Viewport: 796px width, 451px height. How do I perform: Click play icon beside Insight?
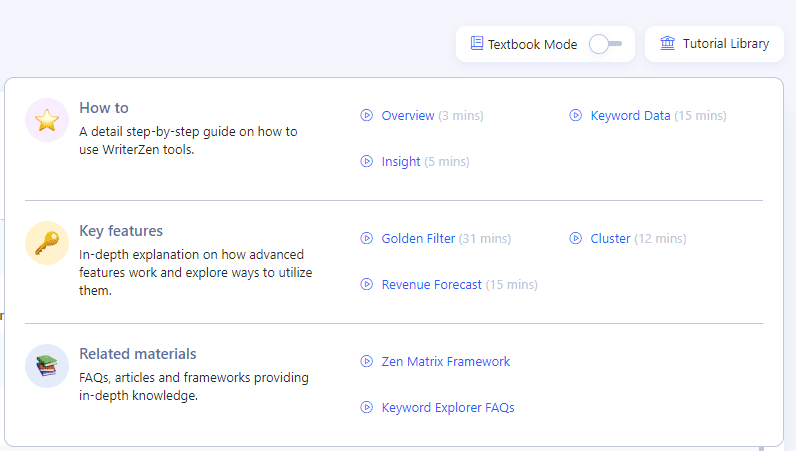[367, 162]
